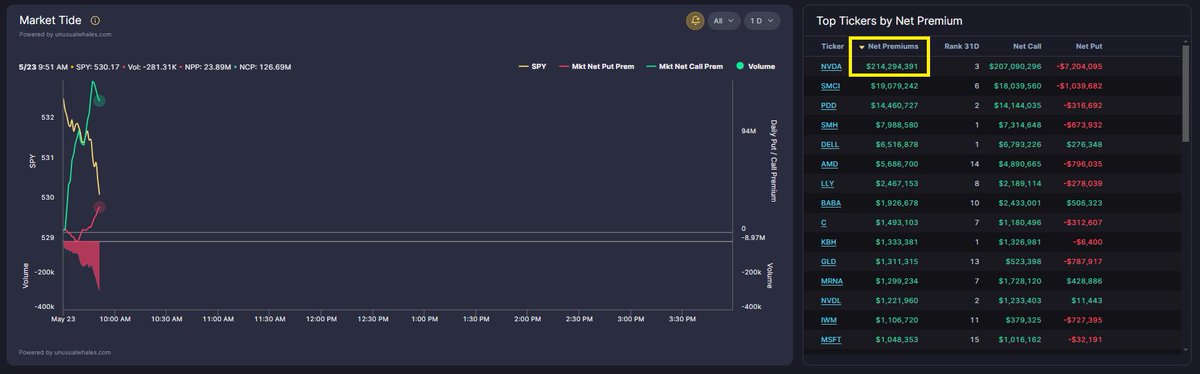Select IWM net put value -$727,395

pyautogui.click(x=1083, y=320)
